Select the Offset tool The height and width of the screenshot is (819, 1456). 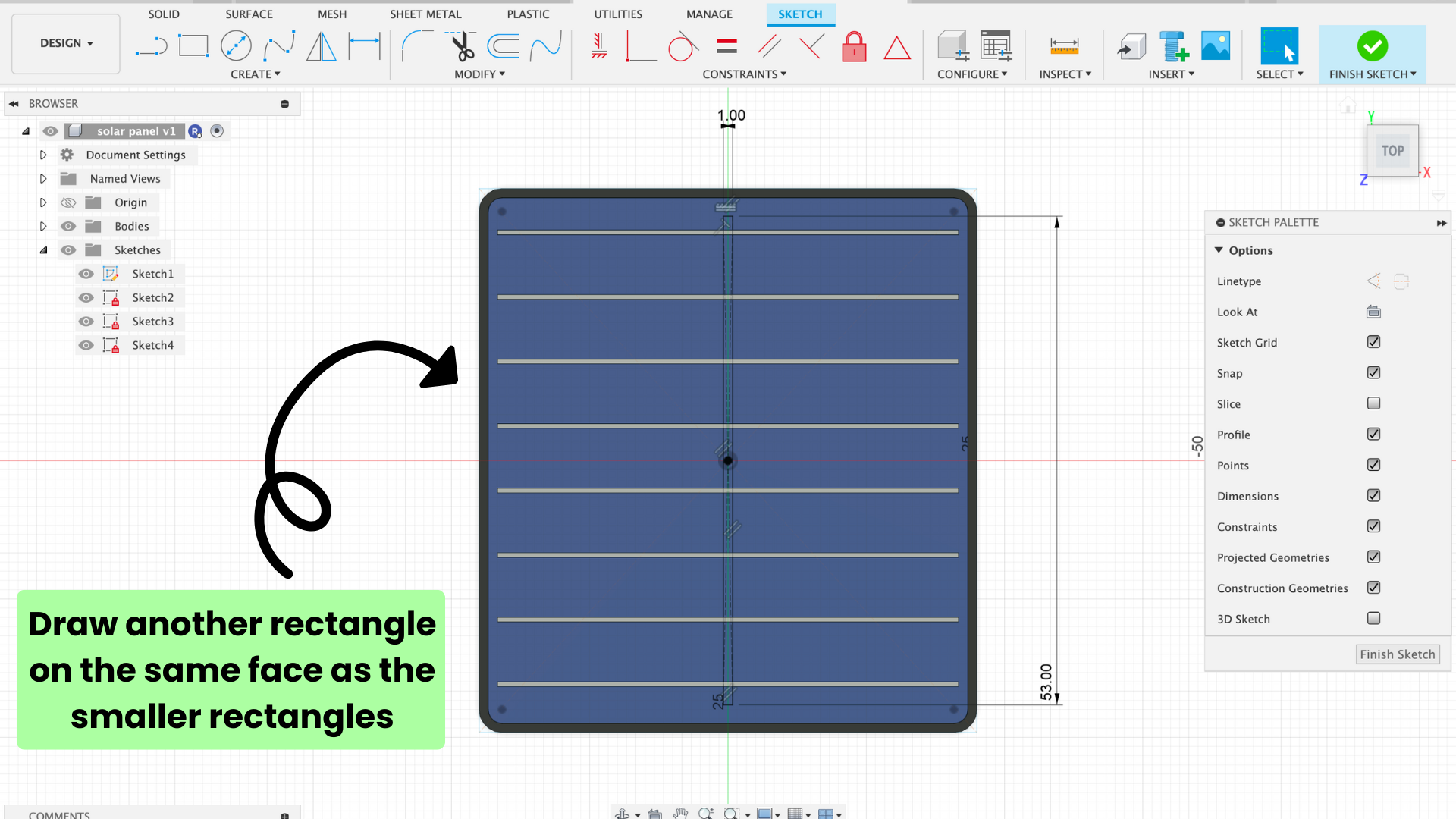click(x=503, y=46)
